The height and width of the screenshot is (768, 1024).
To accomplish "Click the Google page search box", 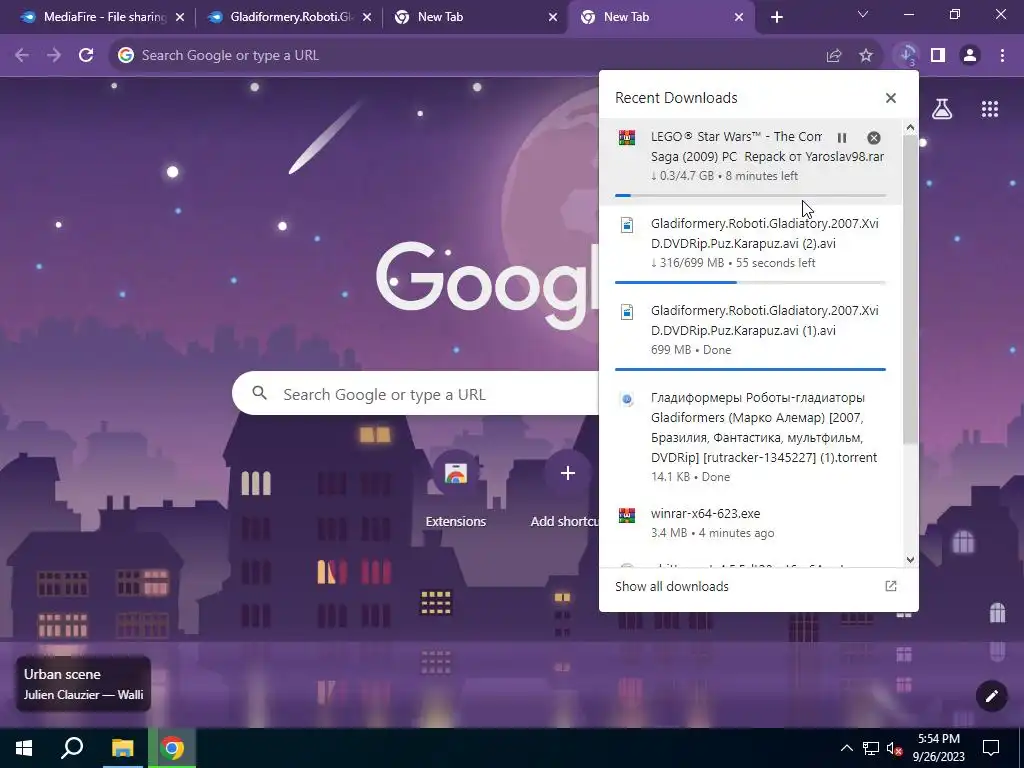I will (x=415, y=394).
